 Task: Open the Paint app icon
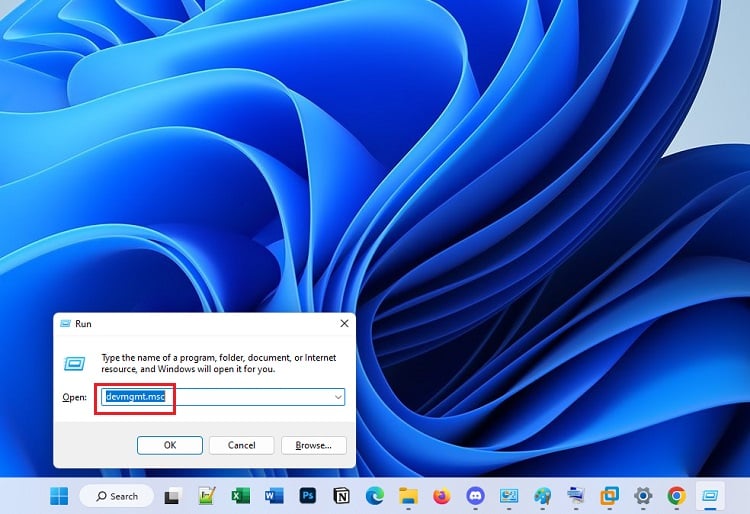(542, 496)
